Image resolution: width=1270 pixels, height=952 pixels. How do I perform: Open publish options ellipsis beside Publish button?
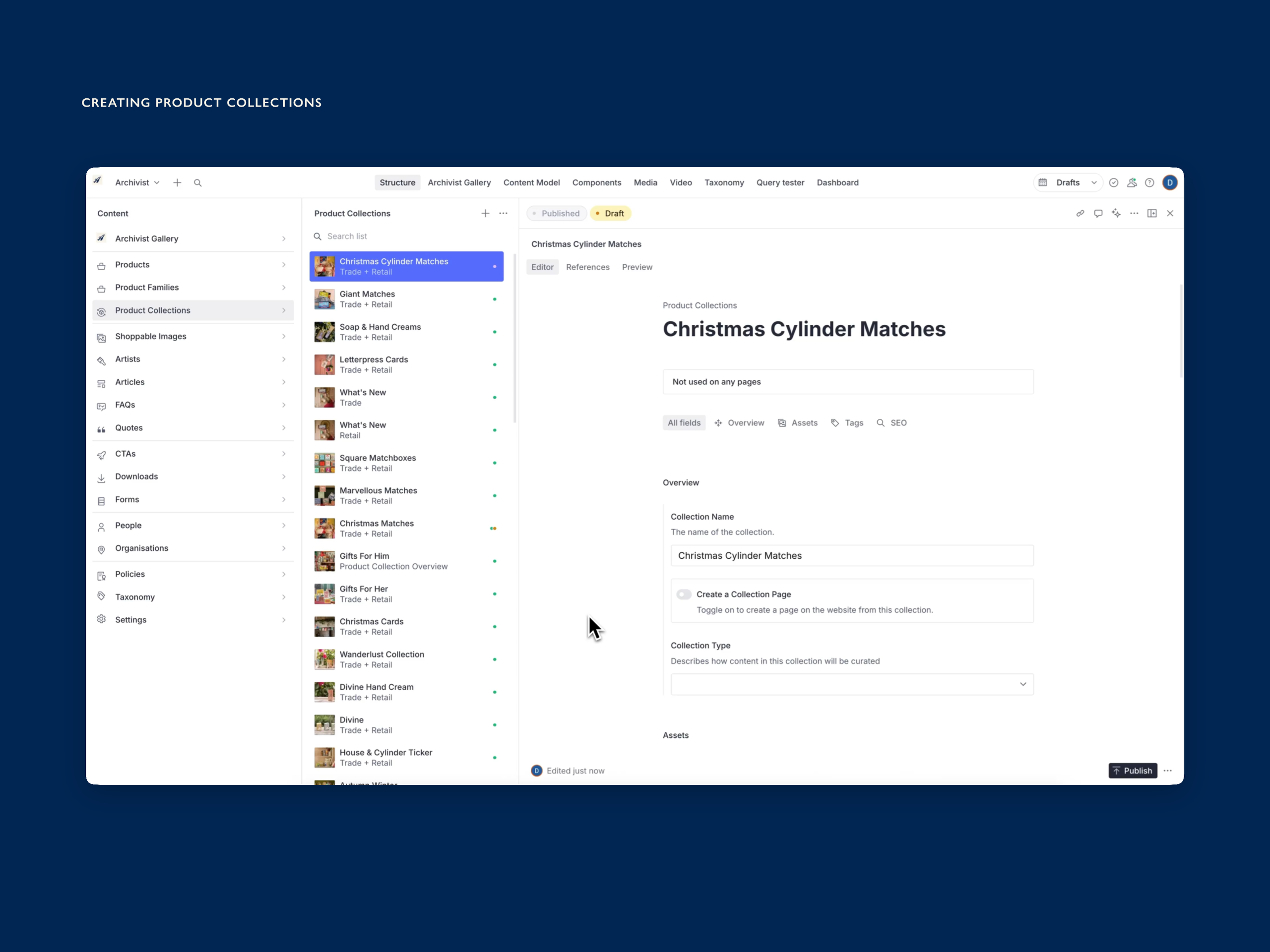pos(1168,771)
